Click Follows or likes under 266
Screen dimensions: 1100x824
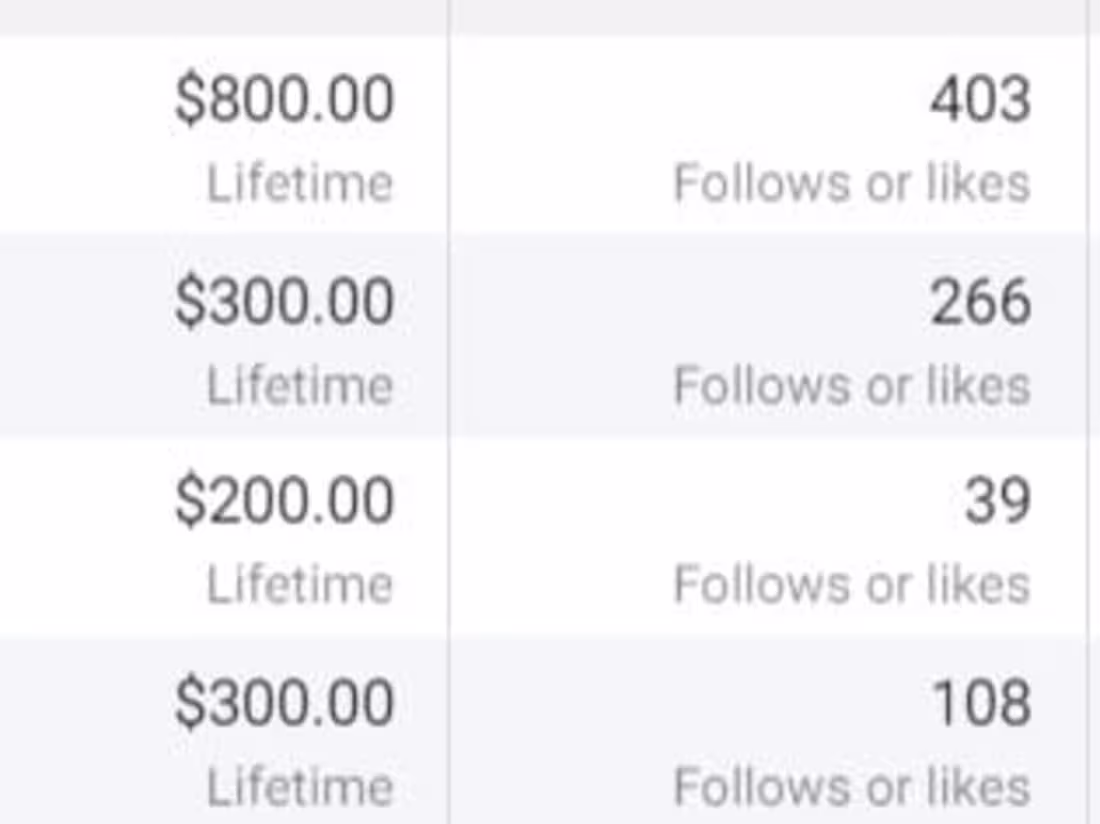point(852,386)
